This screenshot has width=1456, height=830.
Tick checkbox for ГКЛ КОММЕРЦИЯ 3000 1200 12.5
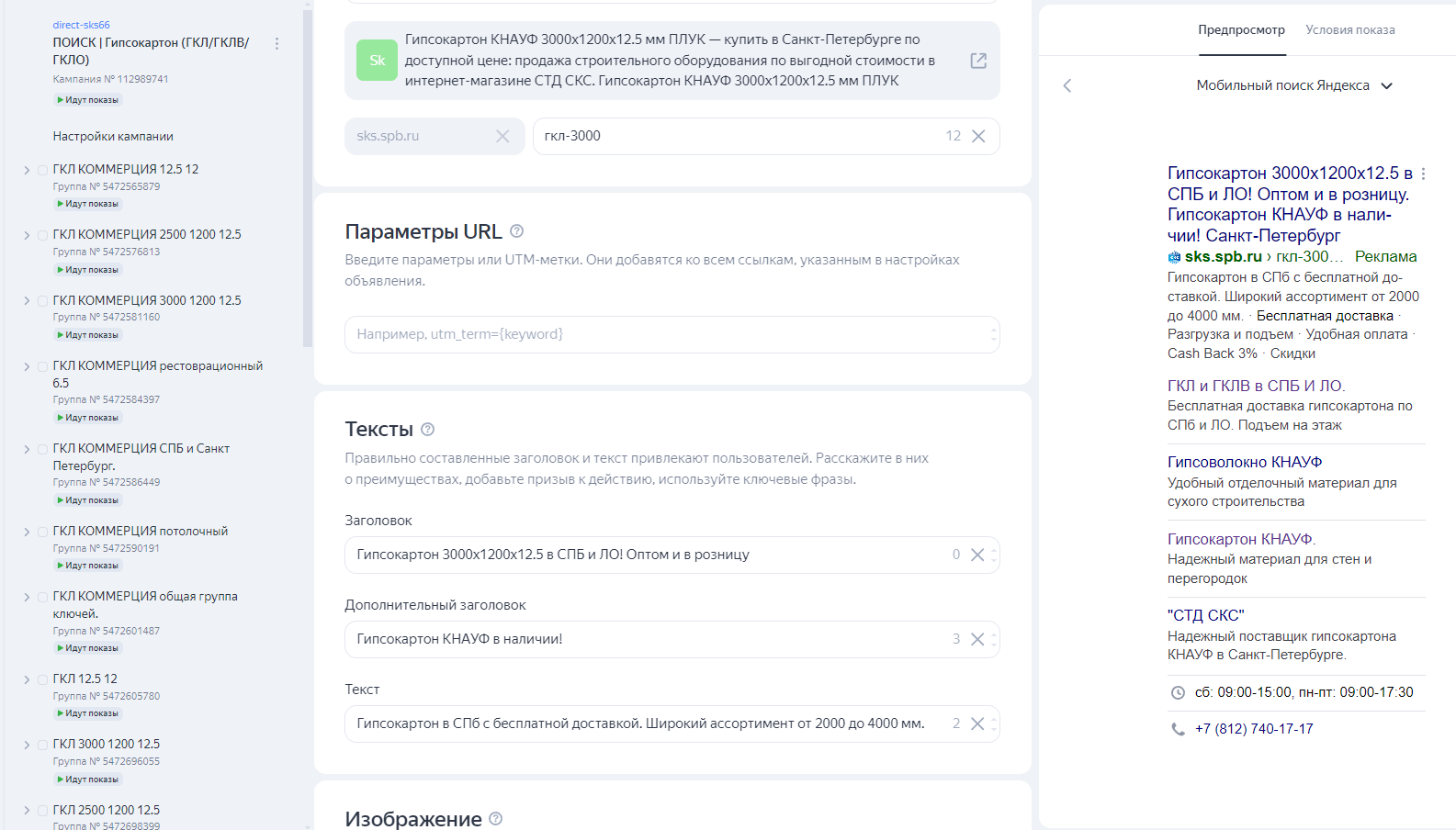pyautogui.click(x=42, y=301)
